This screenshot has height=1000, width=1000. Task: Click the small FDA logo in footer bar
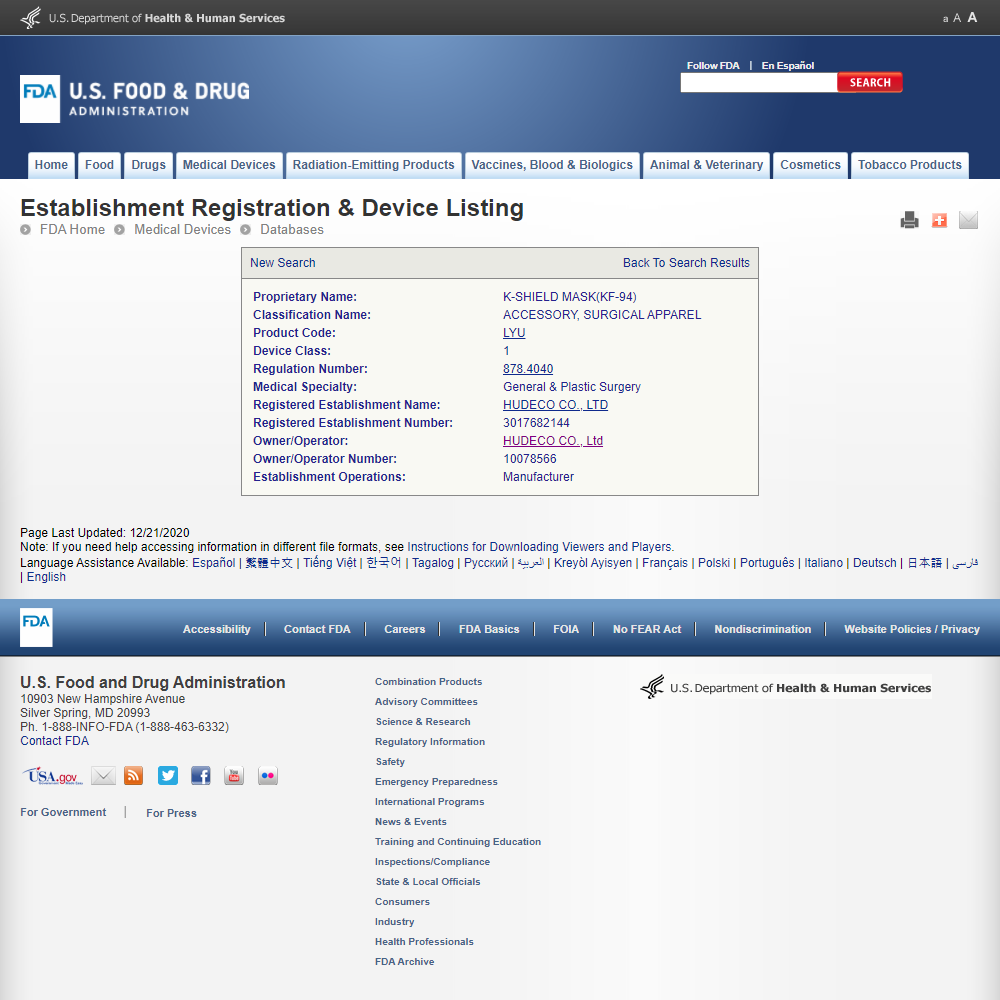coord(36,628)
